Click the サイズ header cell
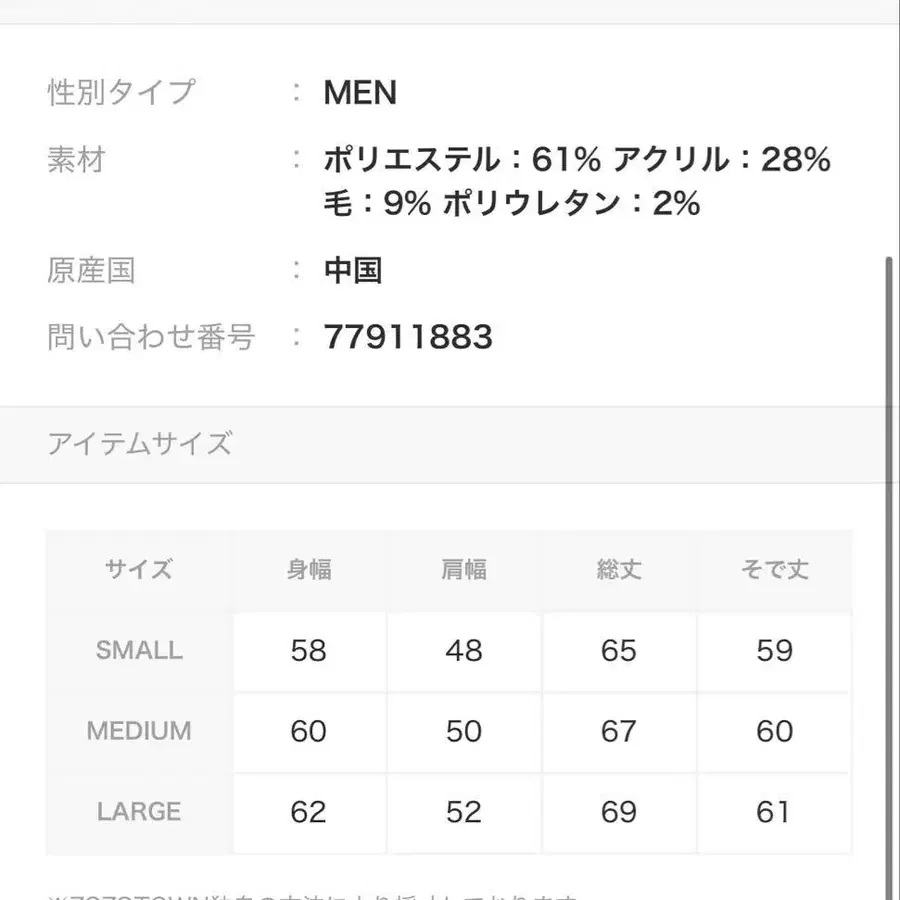Screen dimensions: 900x900 (x=139, y=570)
